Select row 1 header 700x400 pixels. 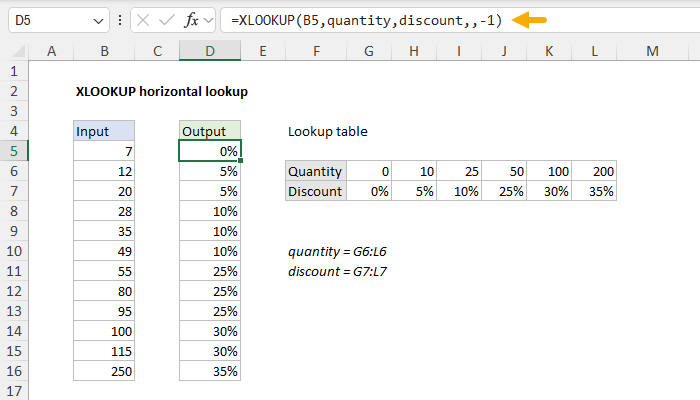click(x=14, y=71)
